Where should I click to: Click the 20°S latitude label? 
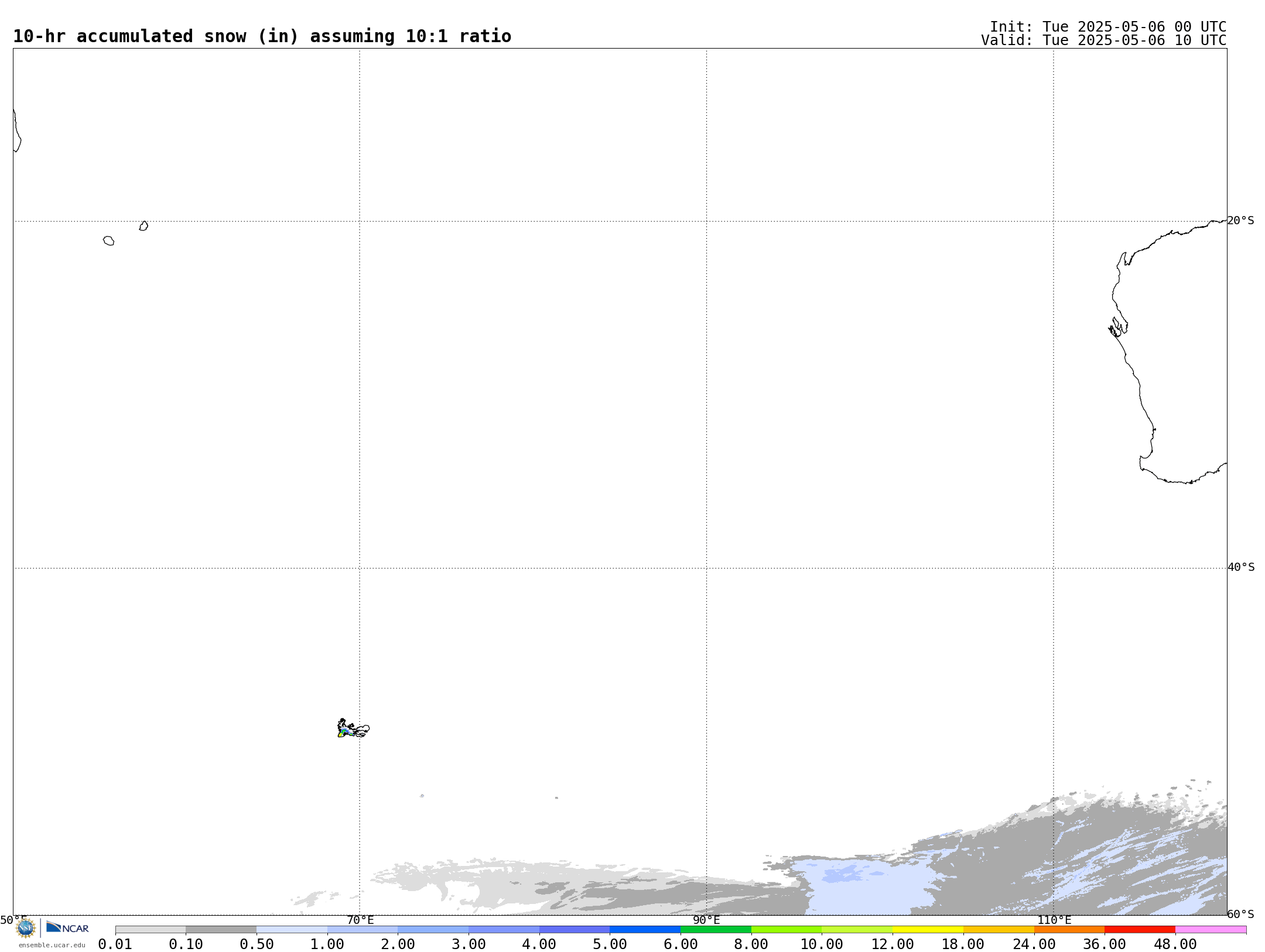tap(1240, 221)
